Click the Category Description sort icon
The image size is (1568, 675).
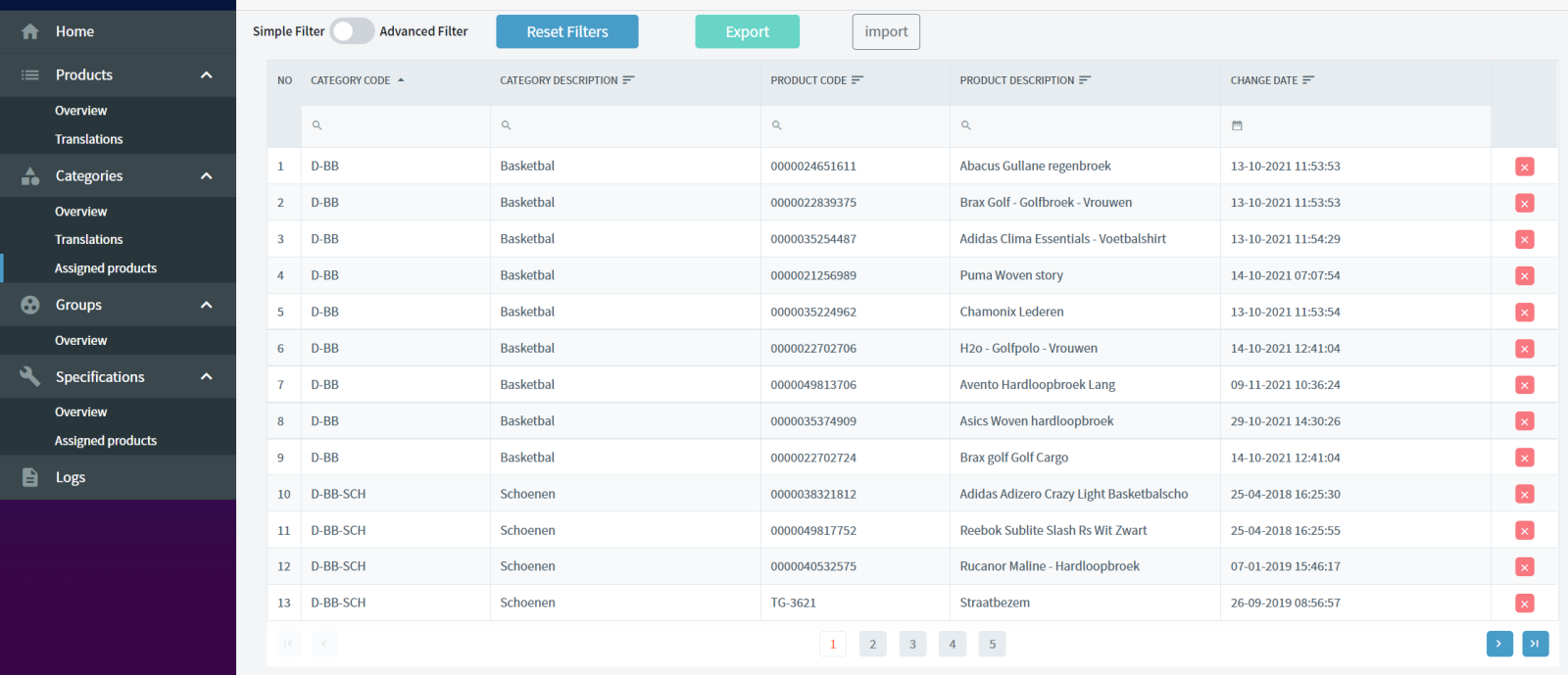[628, 80]
